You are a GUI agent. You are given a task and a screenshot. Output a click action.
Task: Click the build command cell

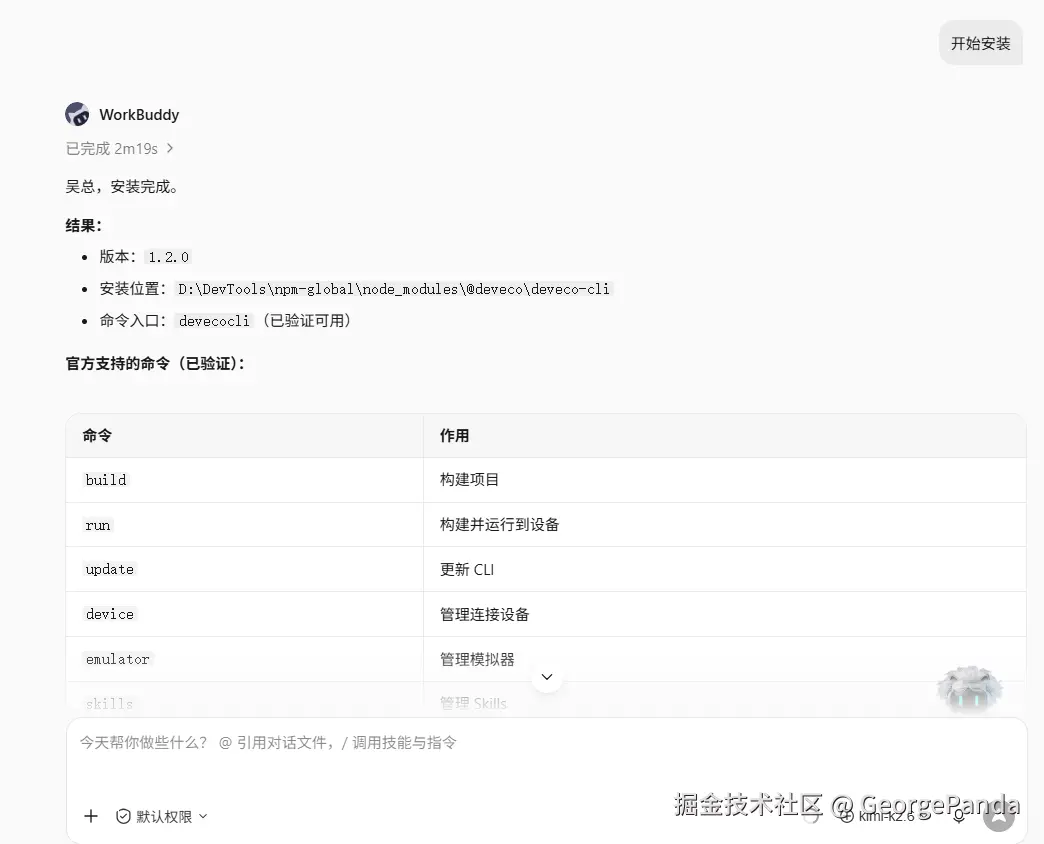(244, 480)
